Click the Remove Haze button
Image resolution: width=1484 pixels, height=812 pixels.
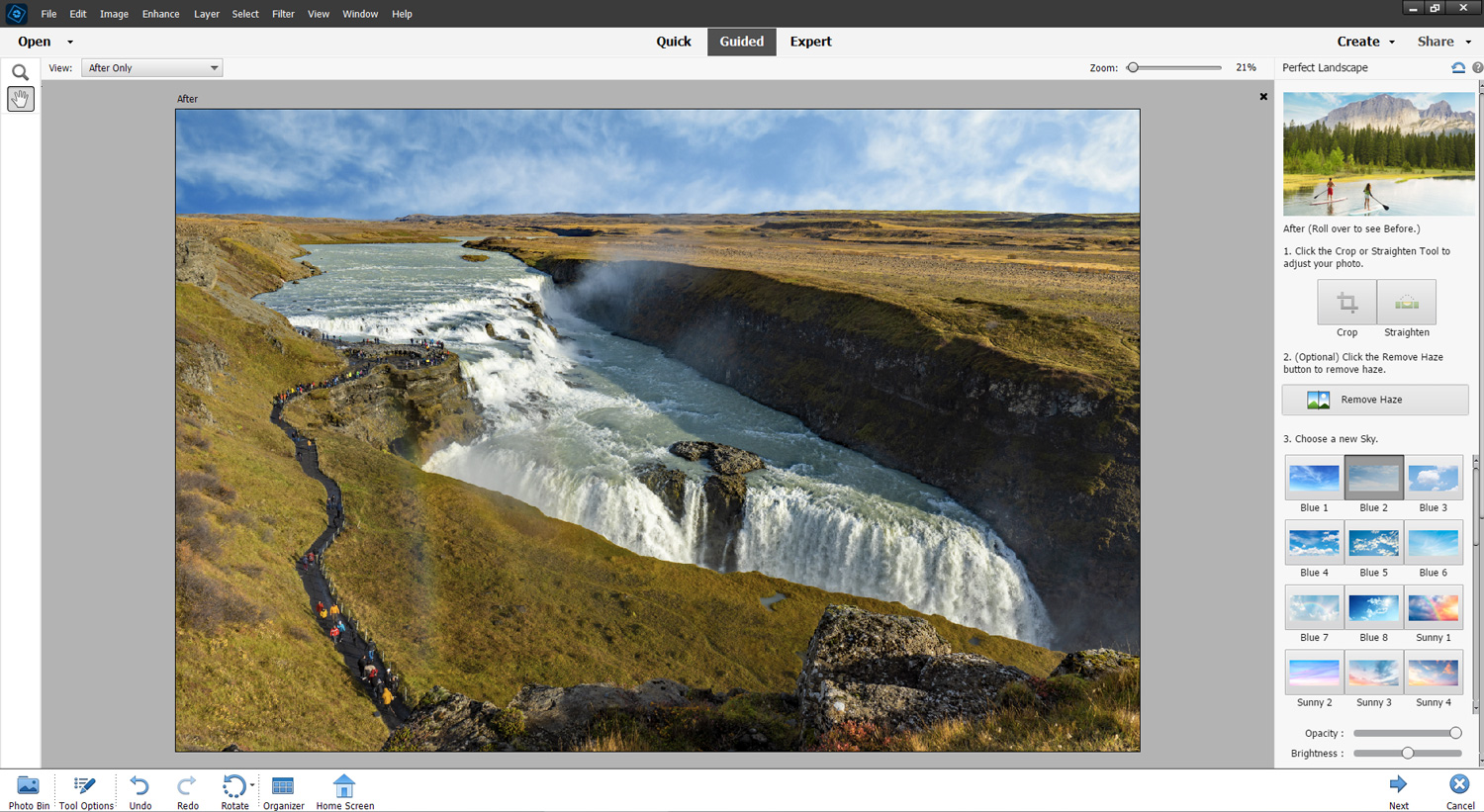[1373, 400]
